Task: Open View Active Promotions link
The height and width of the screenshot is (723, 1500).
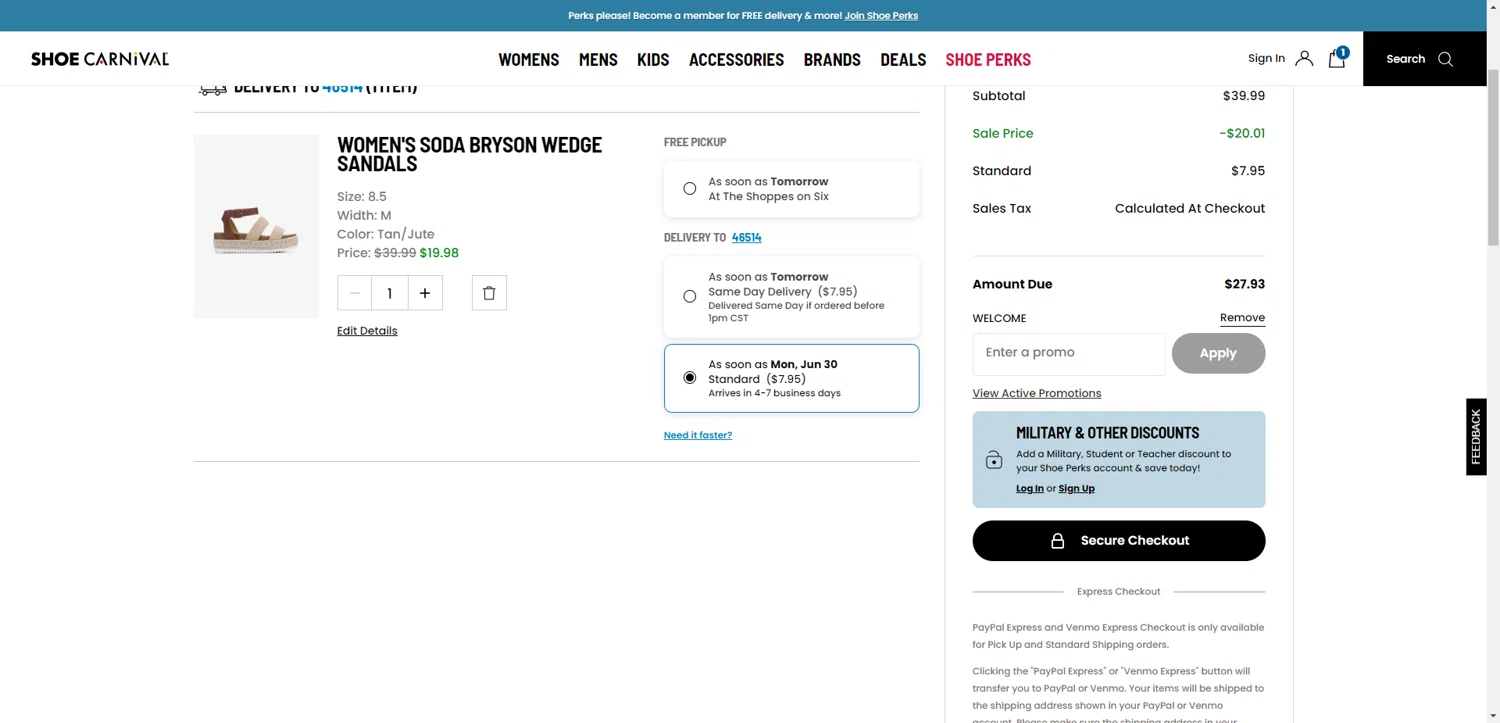Action: (x=1037, y=394)
